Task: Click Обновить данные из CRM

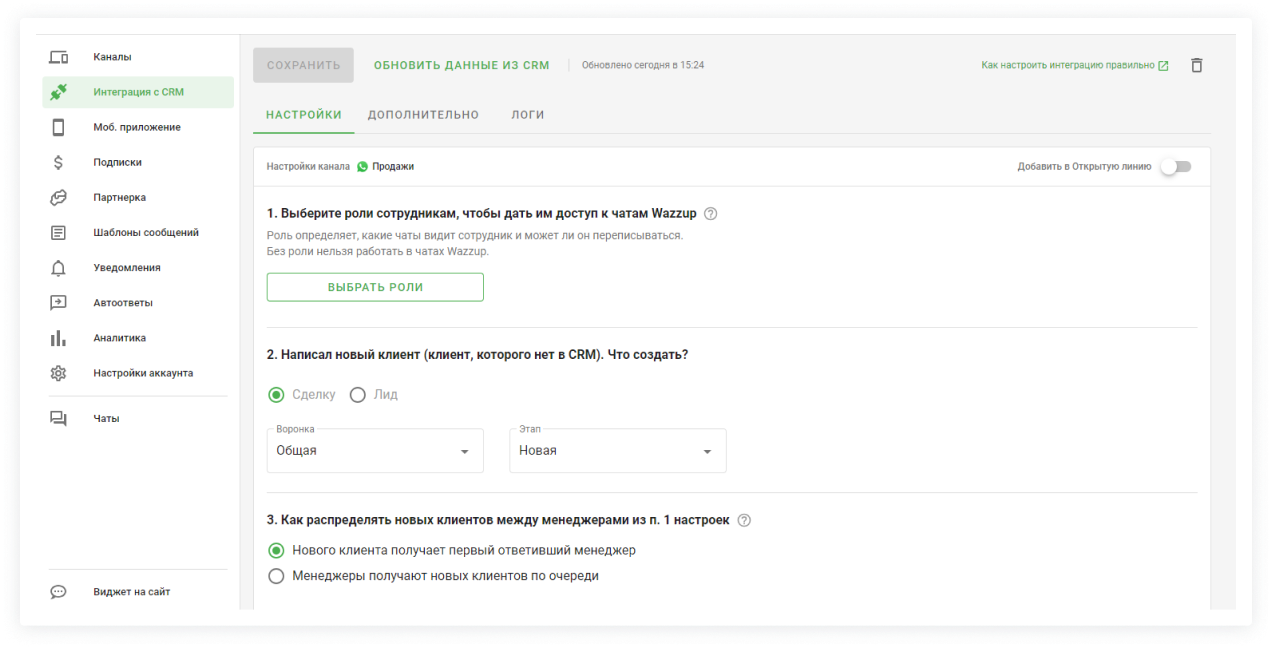Action: (x=461, y=65)
